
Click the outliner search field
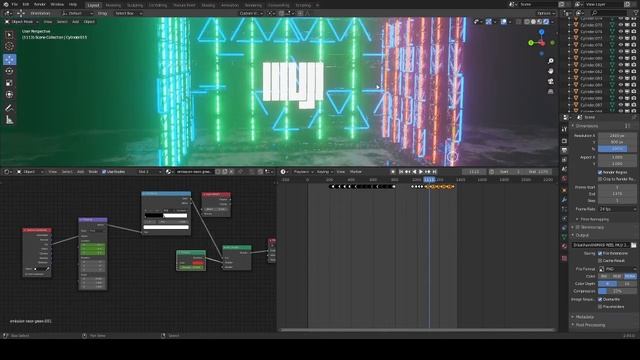(609, 13)
